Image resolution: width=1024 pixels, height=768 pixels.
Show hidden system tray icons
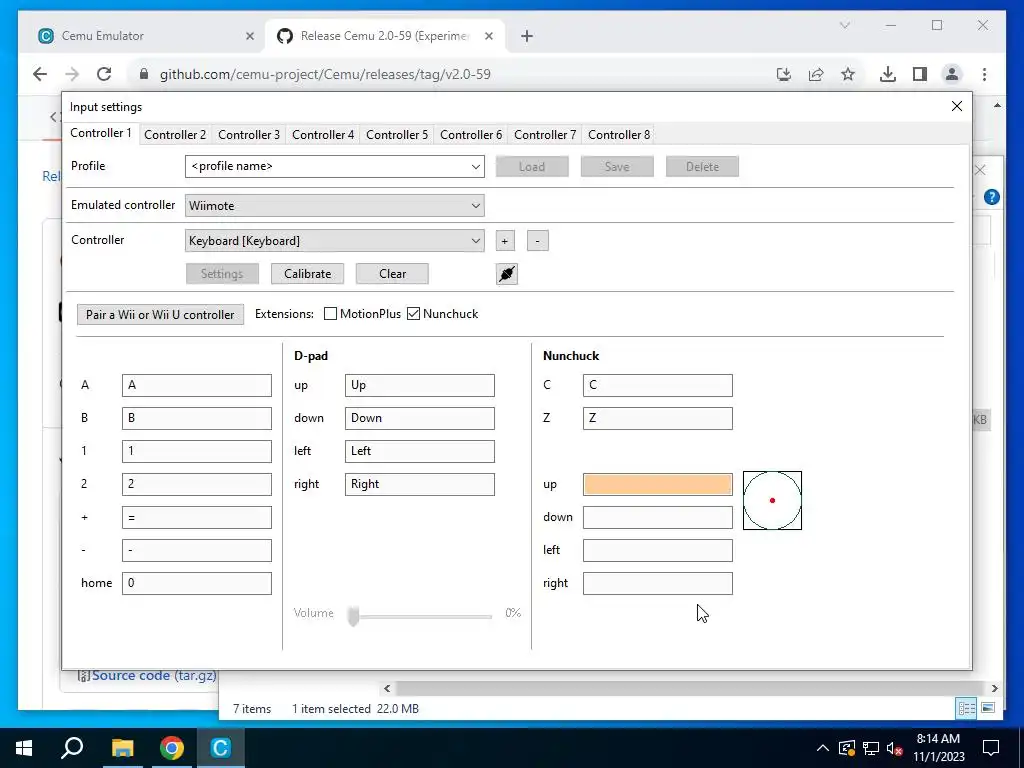coord(823,748)
